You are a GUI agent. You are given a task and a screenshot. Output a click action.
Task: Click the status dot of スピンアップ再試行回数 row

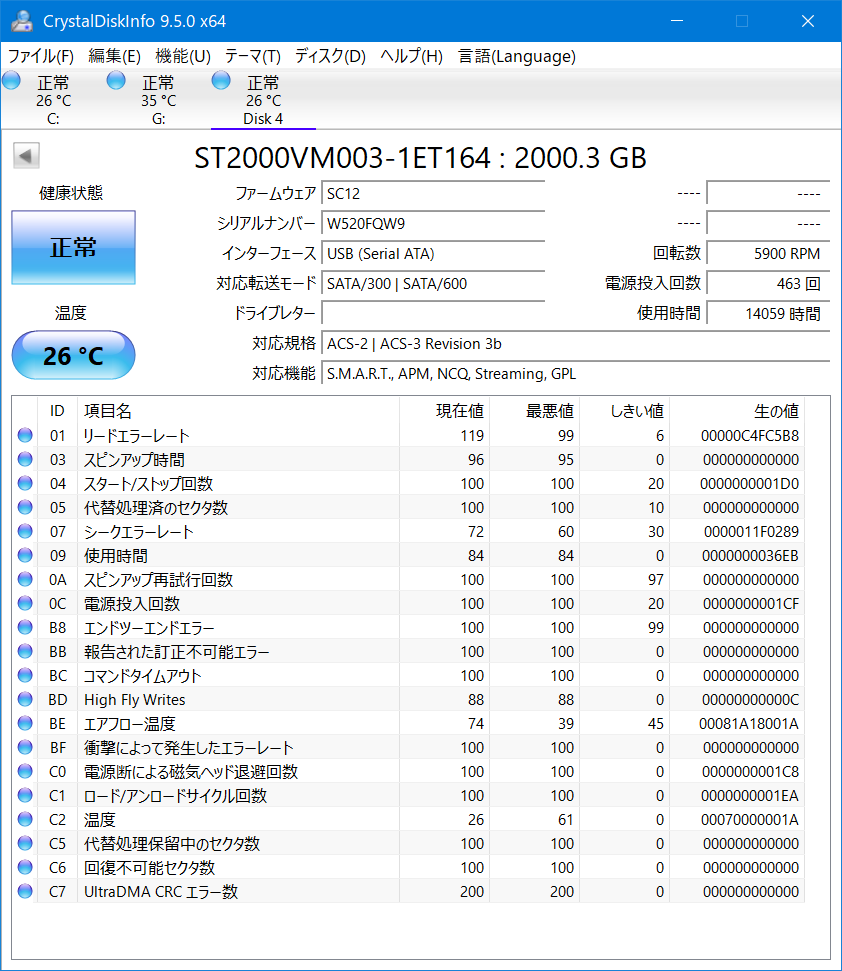25,579
